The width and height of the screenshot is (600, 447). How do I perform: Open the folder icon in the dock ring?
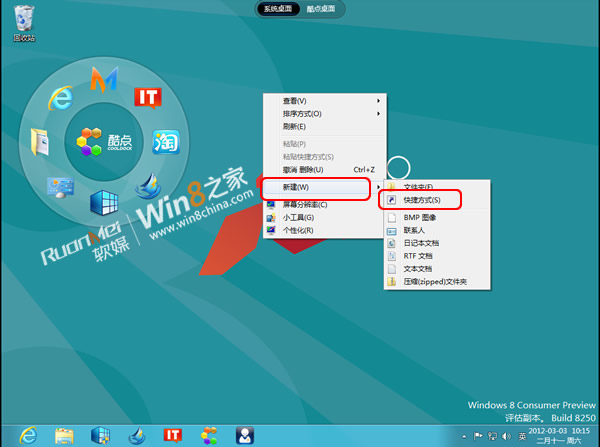coord(40,142)
